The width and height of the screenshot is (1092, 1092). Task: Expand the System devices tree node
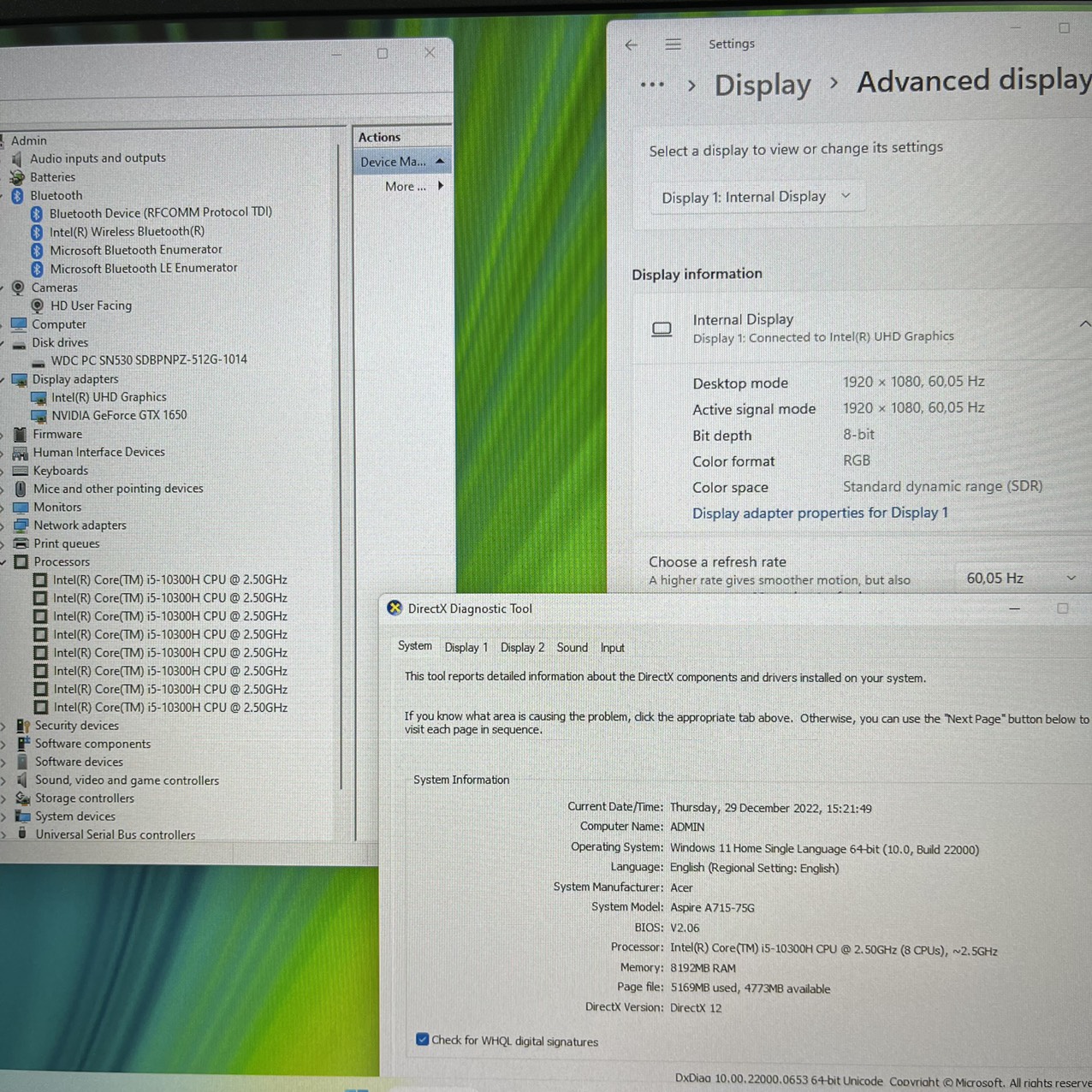(x=4, y=816)
